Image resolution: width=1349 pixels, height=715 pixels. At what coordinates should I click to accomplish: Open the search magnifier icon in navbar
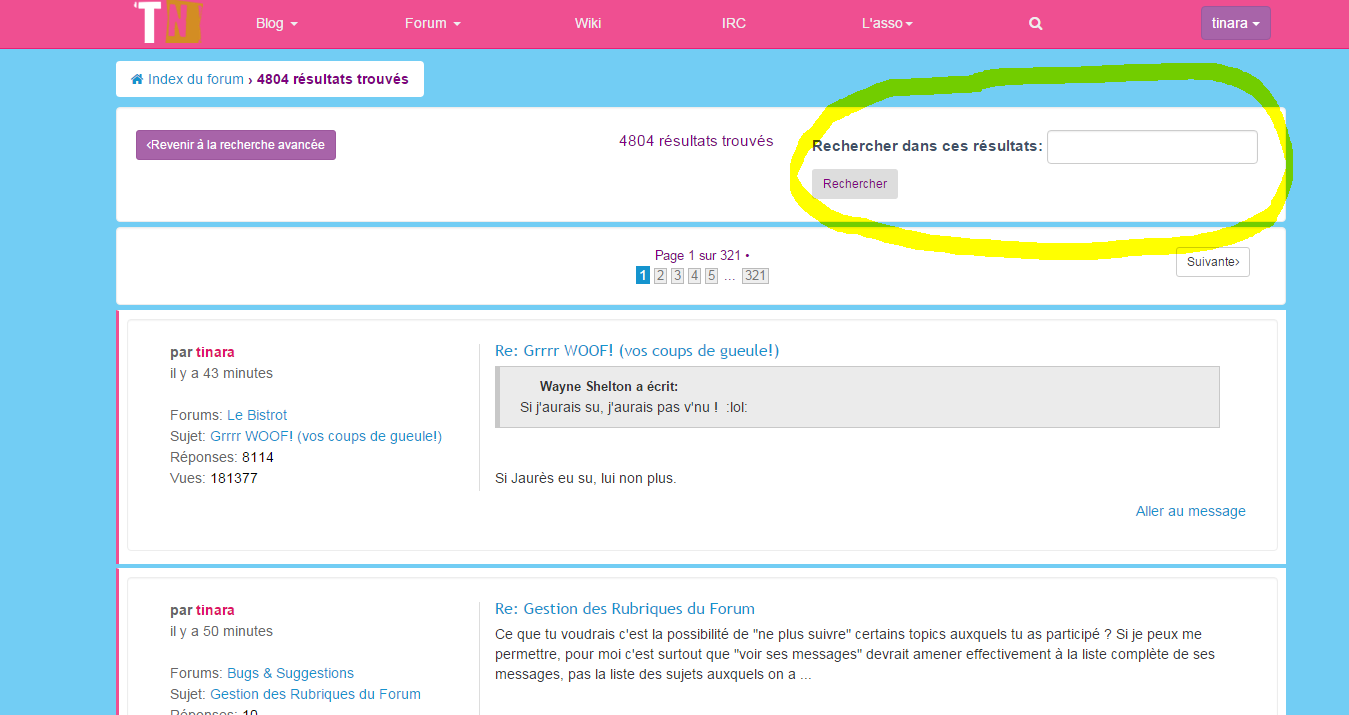pos(1036,24)
